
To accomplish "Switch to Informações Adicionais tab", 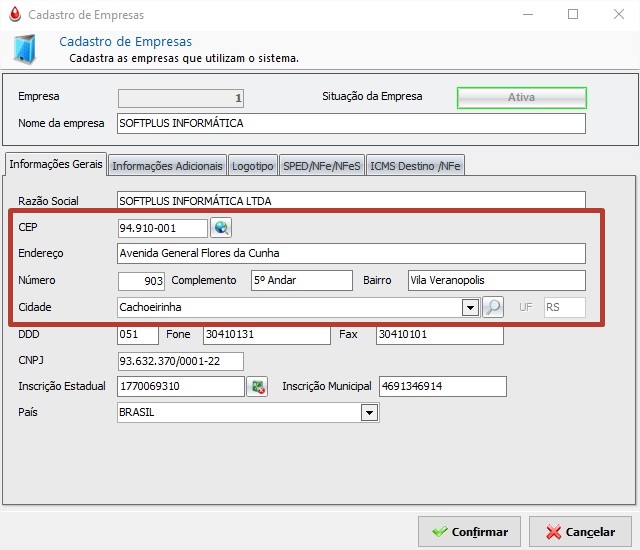I will (167, 166).
